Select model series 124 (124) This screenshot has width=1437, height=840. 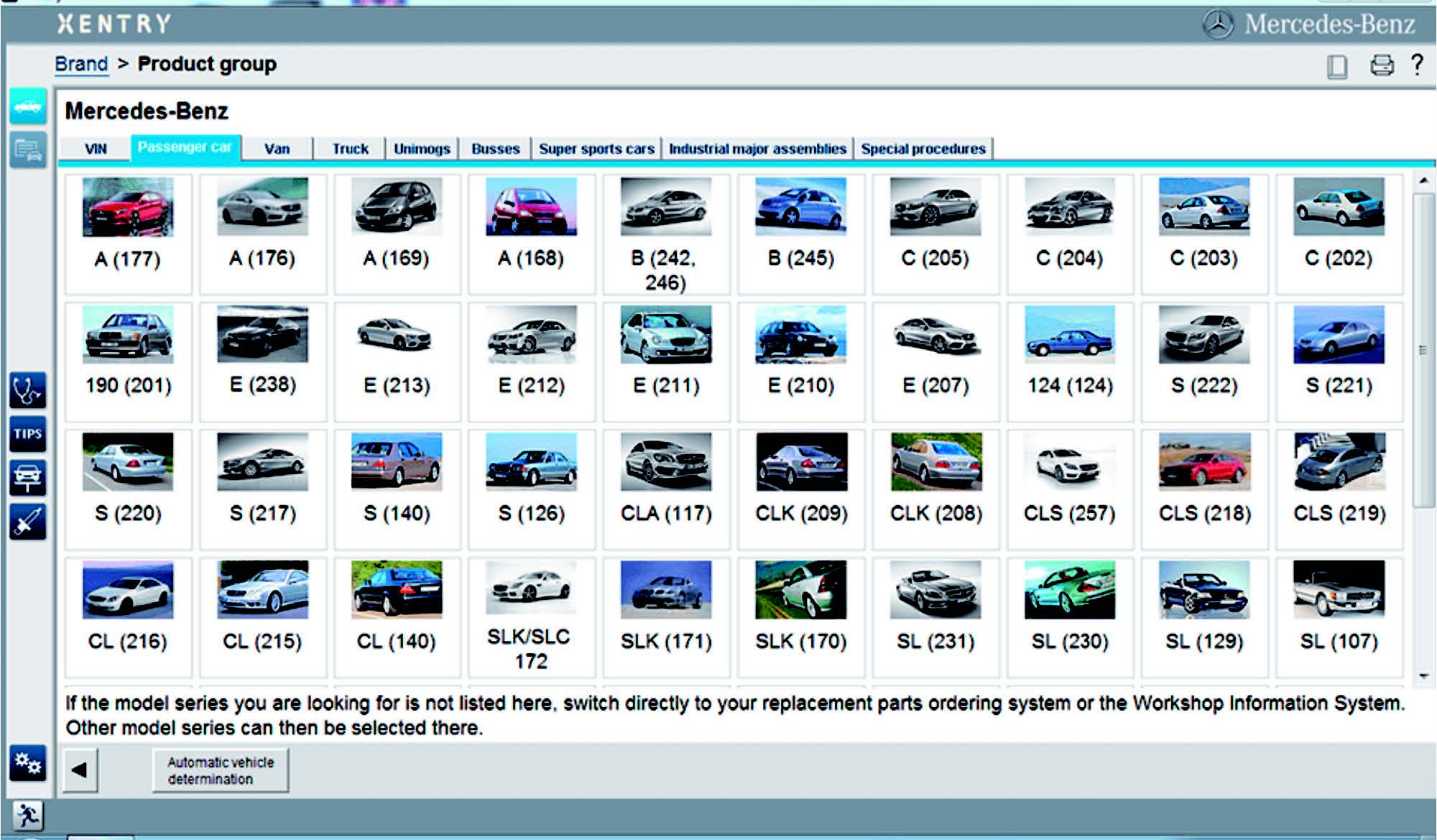1070,362
